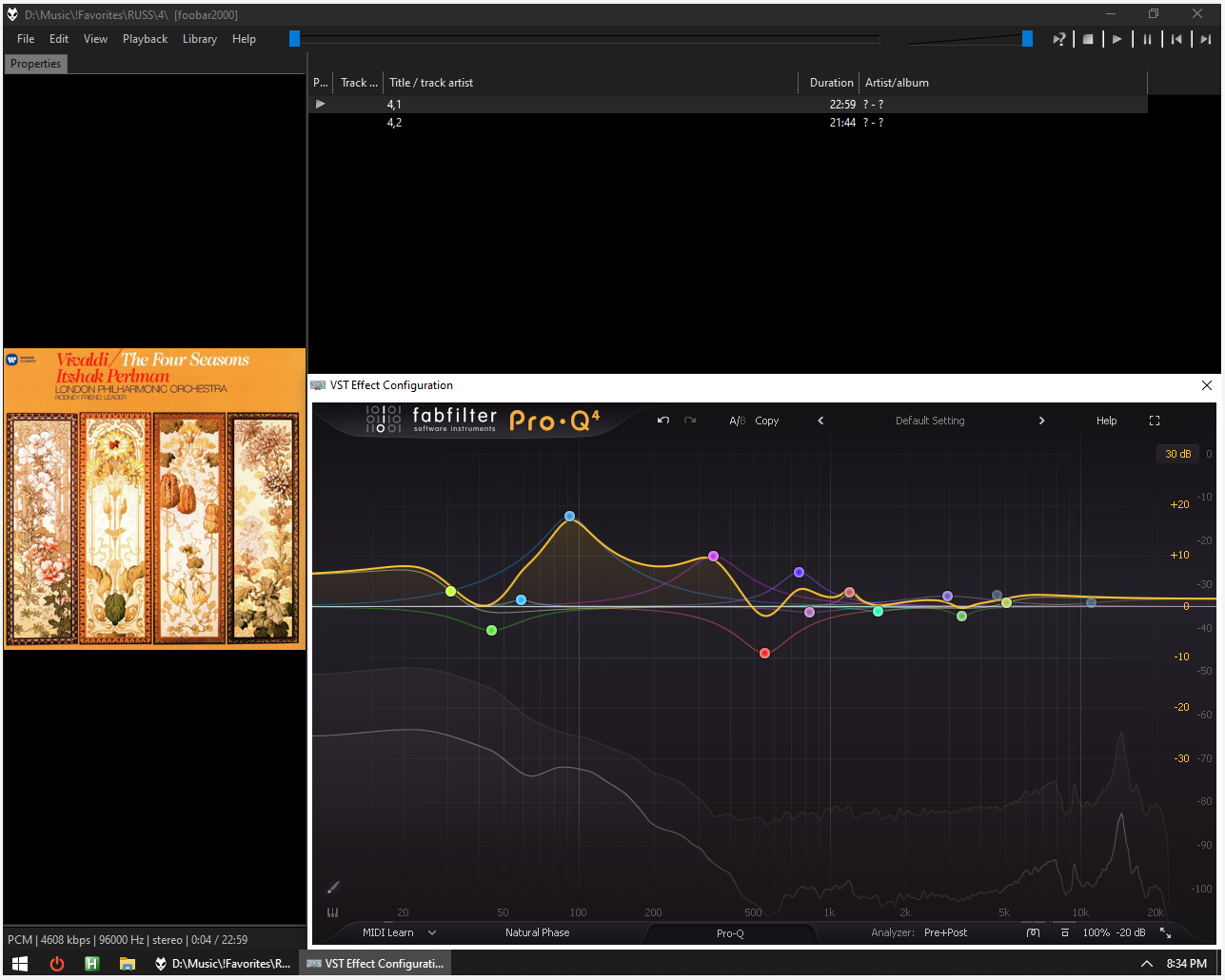This screenshot has width=1225, height=980.
Task: Select the Properties tab
Action: click(x=35, y=64)
